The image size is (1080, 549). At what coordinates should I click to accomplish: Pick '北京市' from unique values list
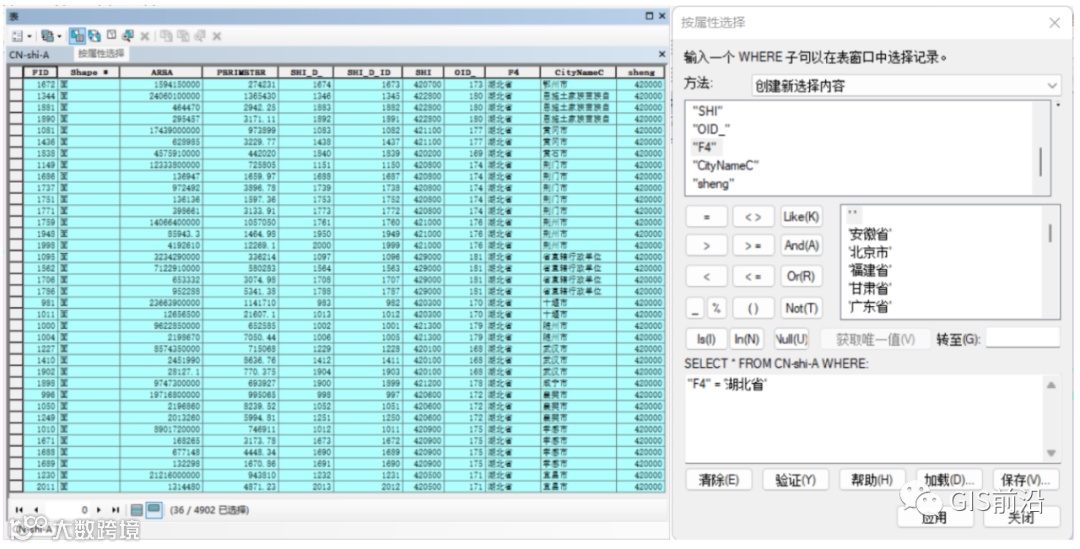[x=870, y=252]
